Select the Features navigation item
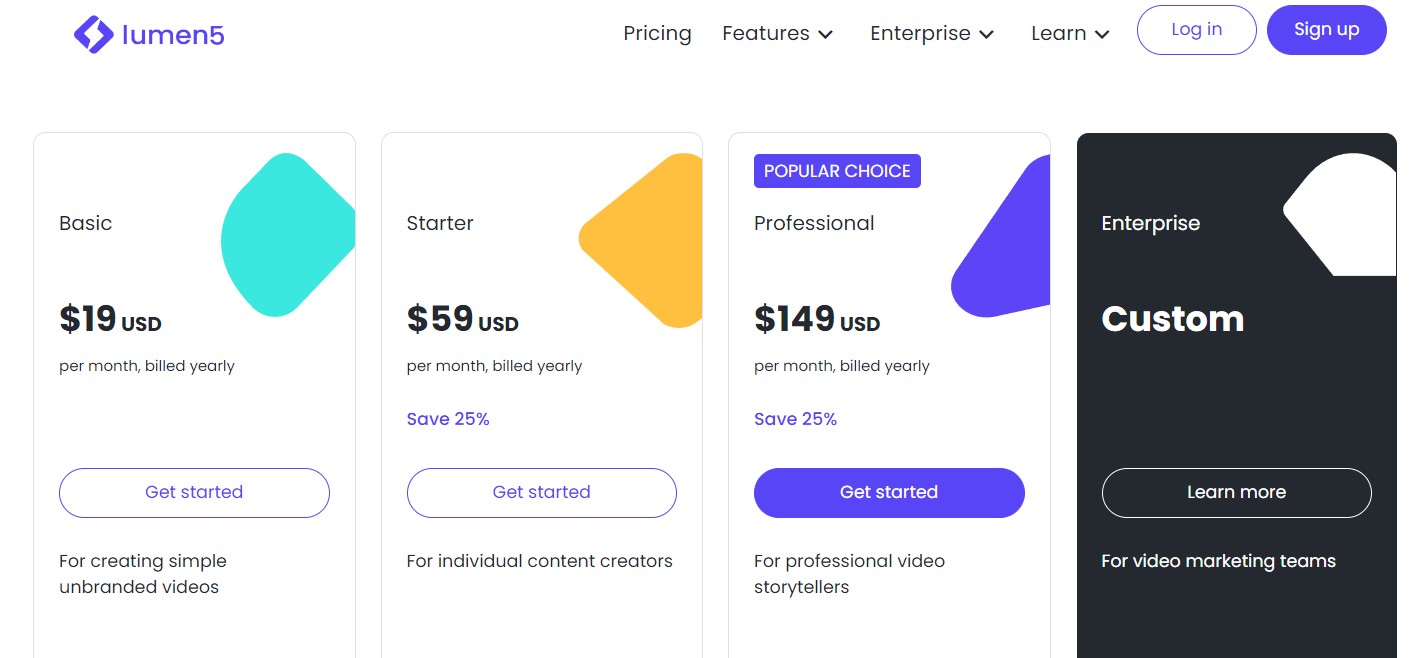This screenshot has width=1428, height=658. (x=765, y=33)
